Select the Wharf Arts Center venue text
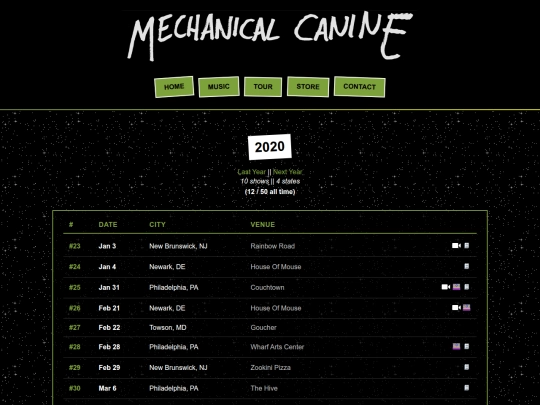This screenshot has height=405, width=540. [277, 347]
